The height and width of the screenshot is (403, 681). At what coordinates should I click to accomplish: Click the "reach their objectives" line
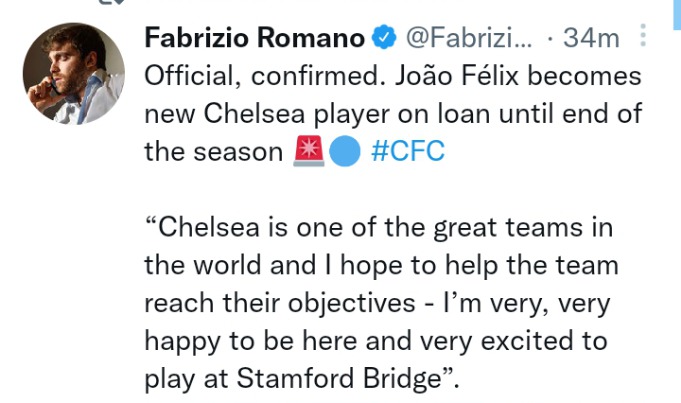coord(280,303)
